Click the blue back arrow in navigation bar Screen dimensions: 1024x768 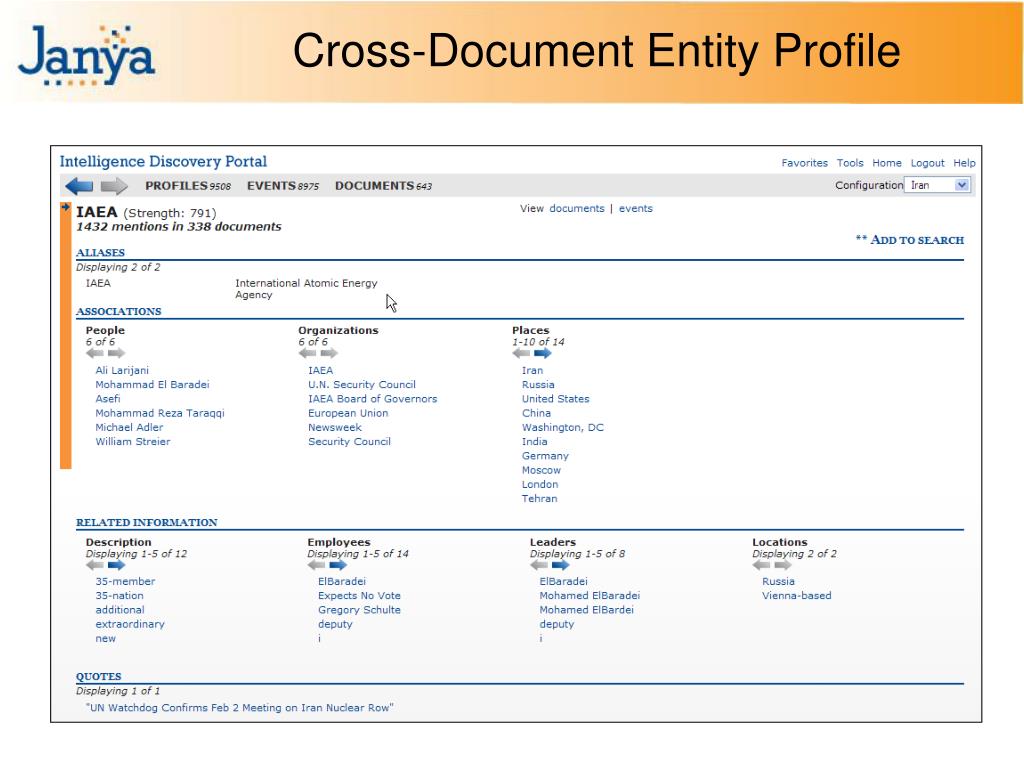80,186
